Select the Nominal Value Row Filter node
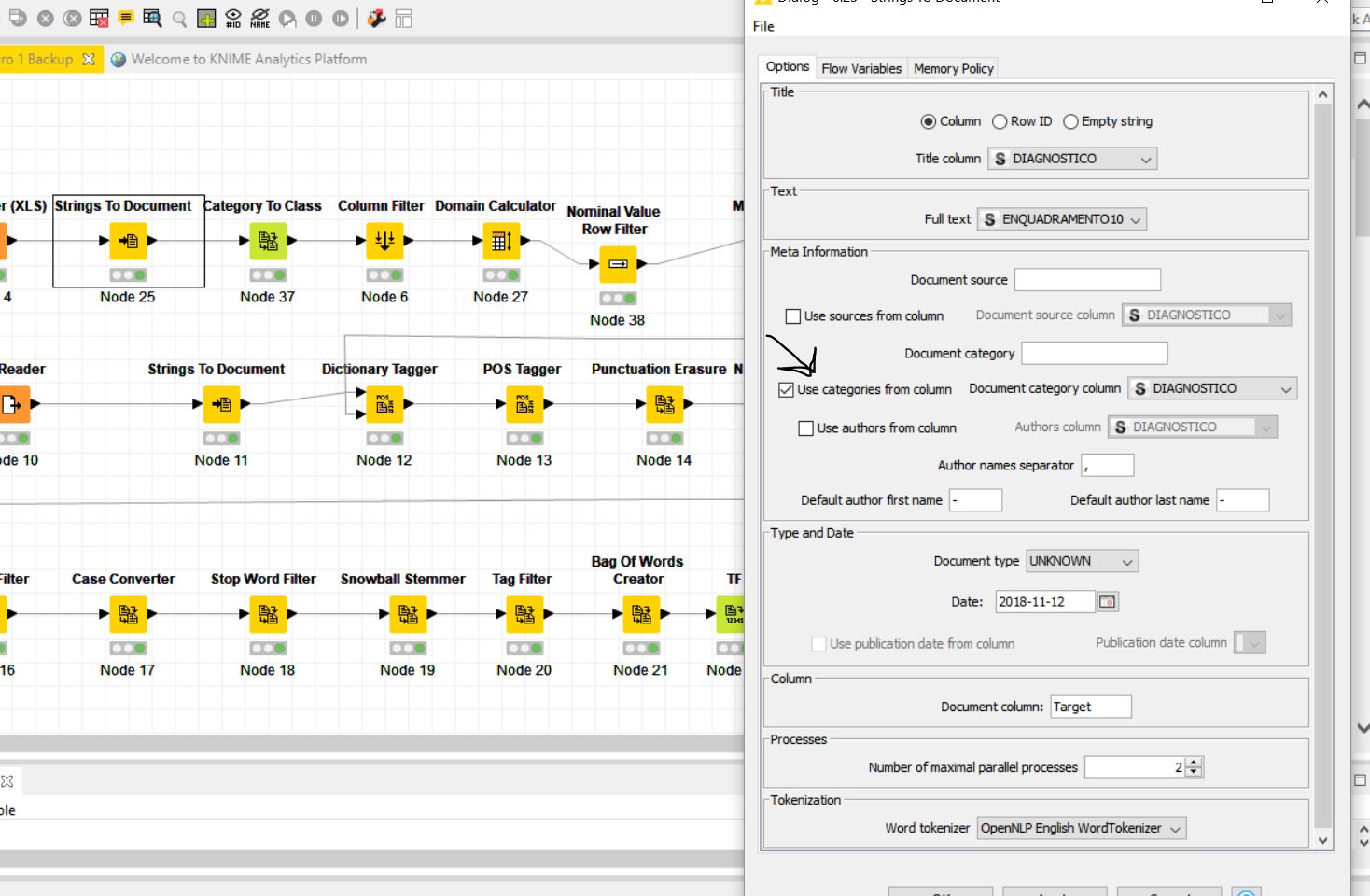The width and height of the screenshot is (1370, 896). coord(618,264)
